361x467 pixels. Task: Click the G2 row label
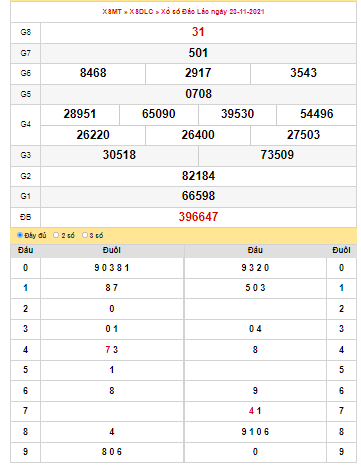[x=26, y=176]
